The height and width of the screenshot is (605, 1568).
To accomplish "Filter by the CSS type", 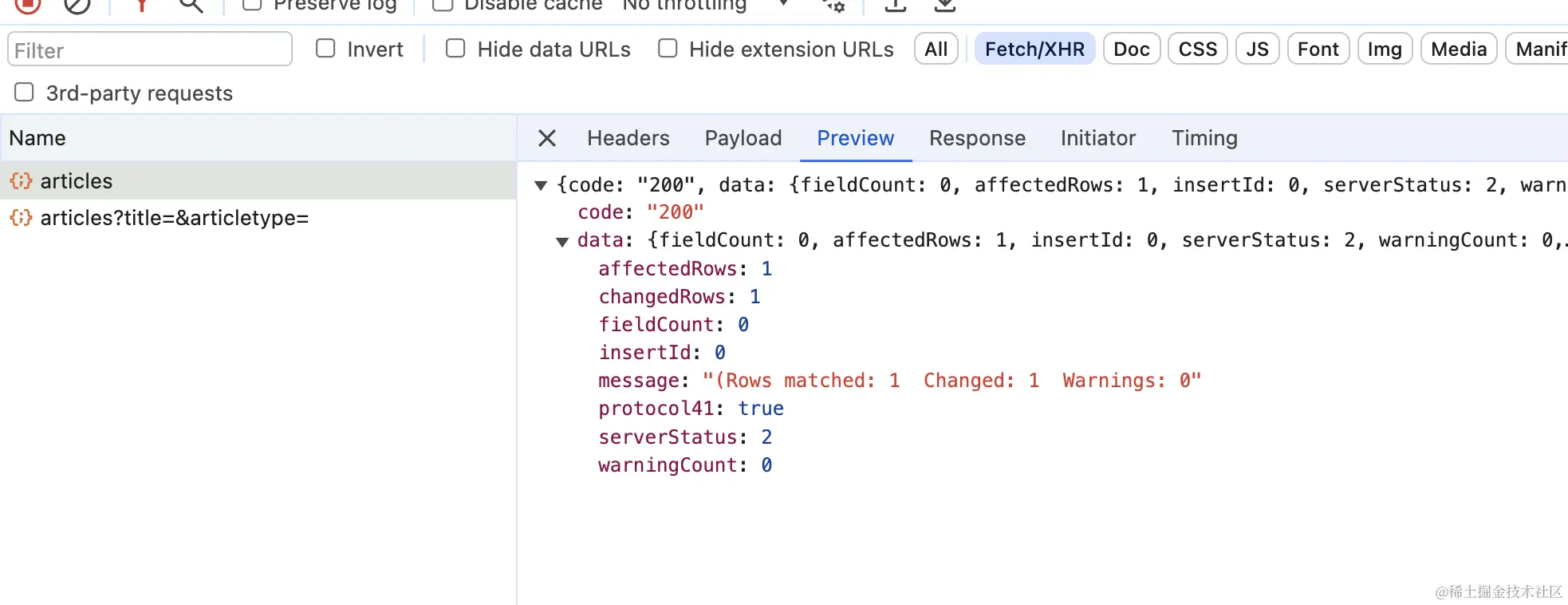I will pyautogui.click(x=1197, y=49).
